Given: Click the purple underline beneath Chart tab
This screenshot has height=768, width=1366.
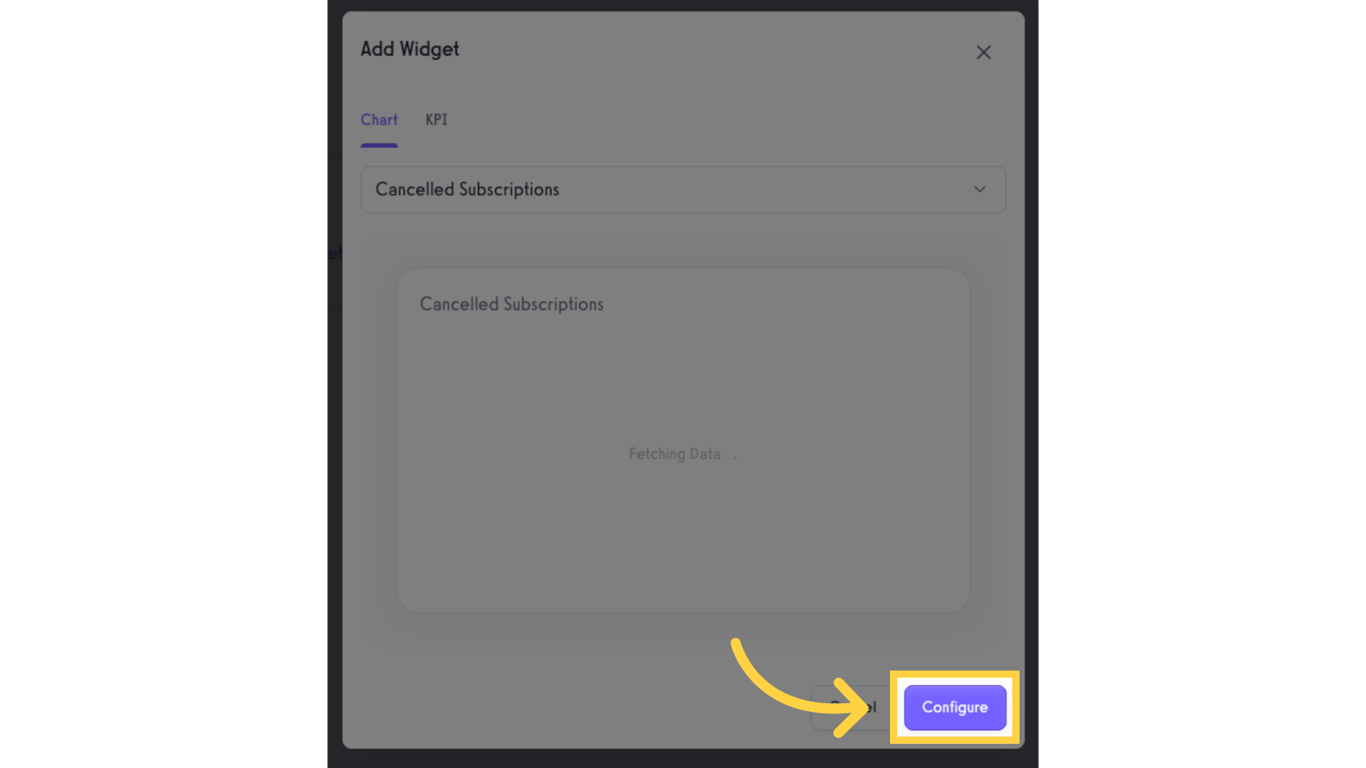Looking at the screenshot, I should (x=379, y=145).
